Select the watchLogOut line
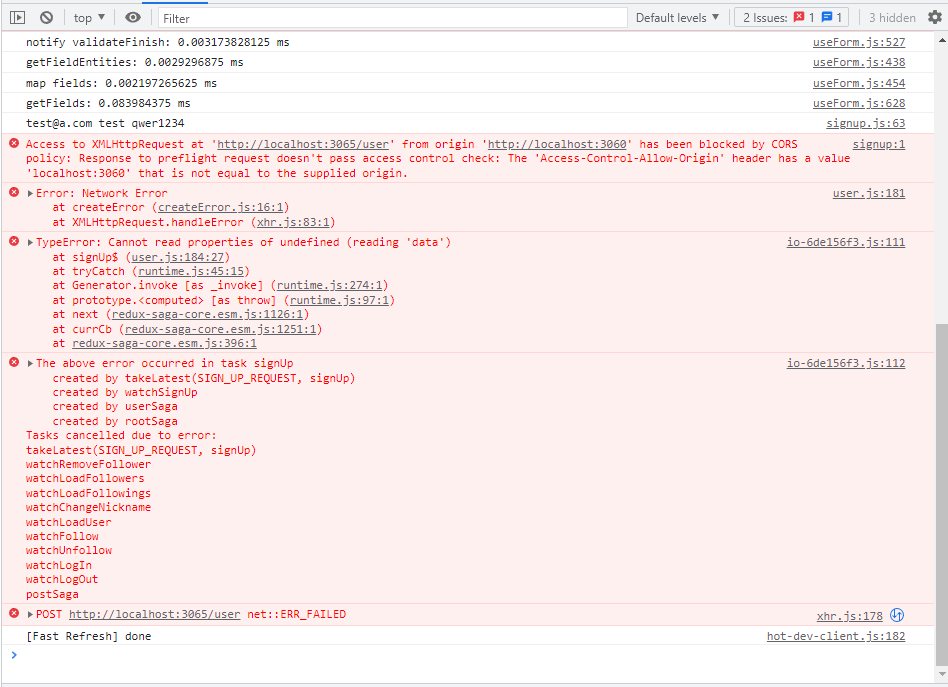 tap(62, 579)
